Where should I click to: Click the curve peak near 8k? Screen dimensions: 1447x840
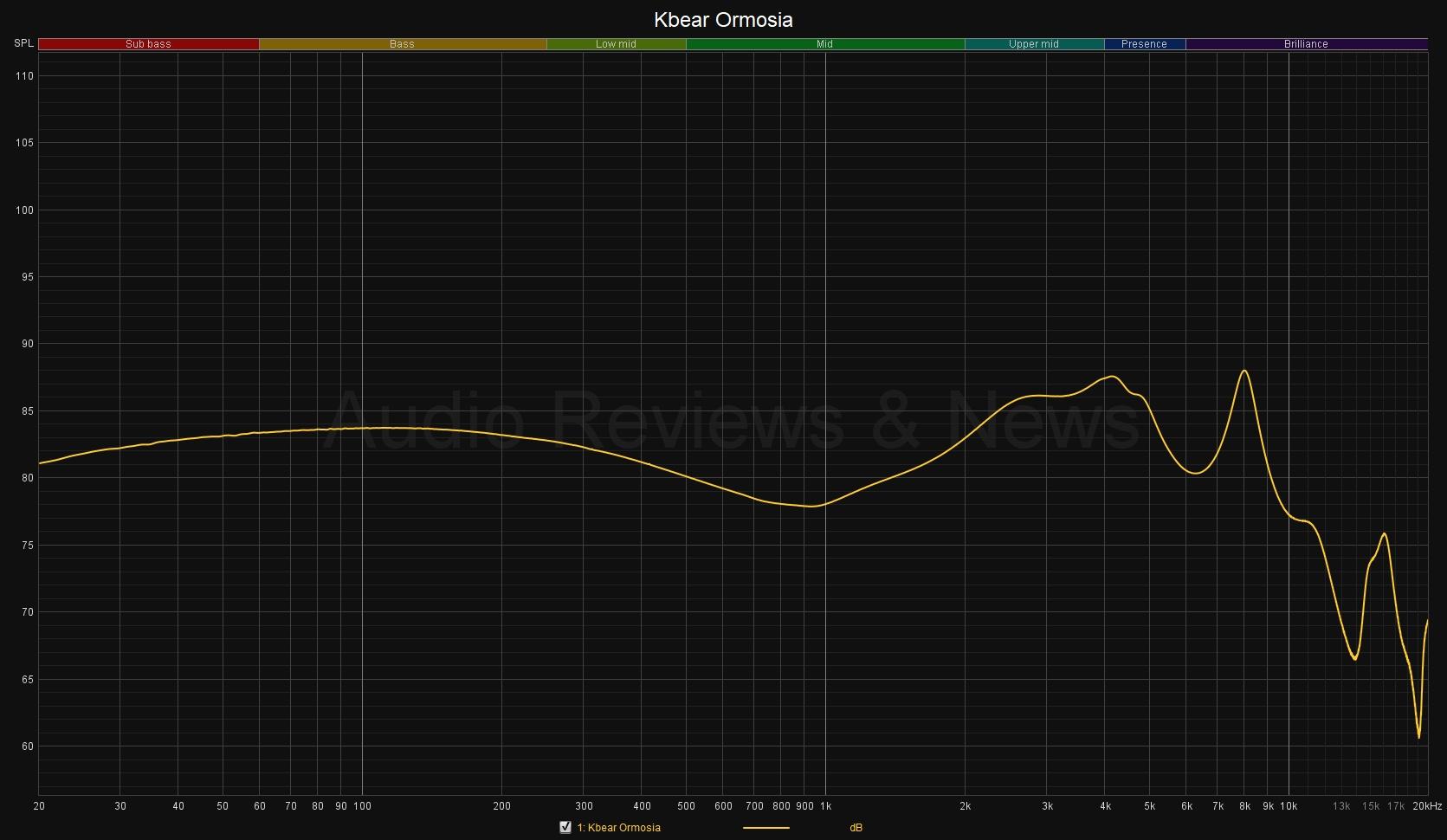click(1244, 371)
